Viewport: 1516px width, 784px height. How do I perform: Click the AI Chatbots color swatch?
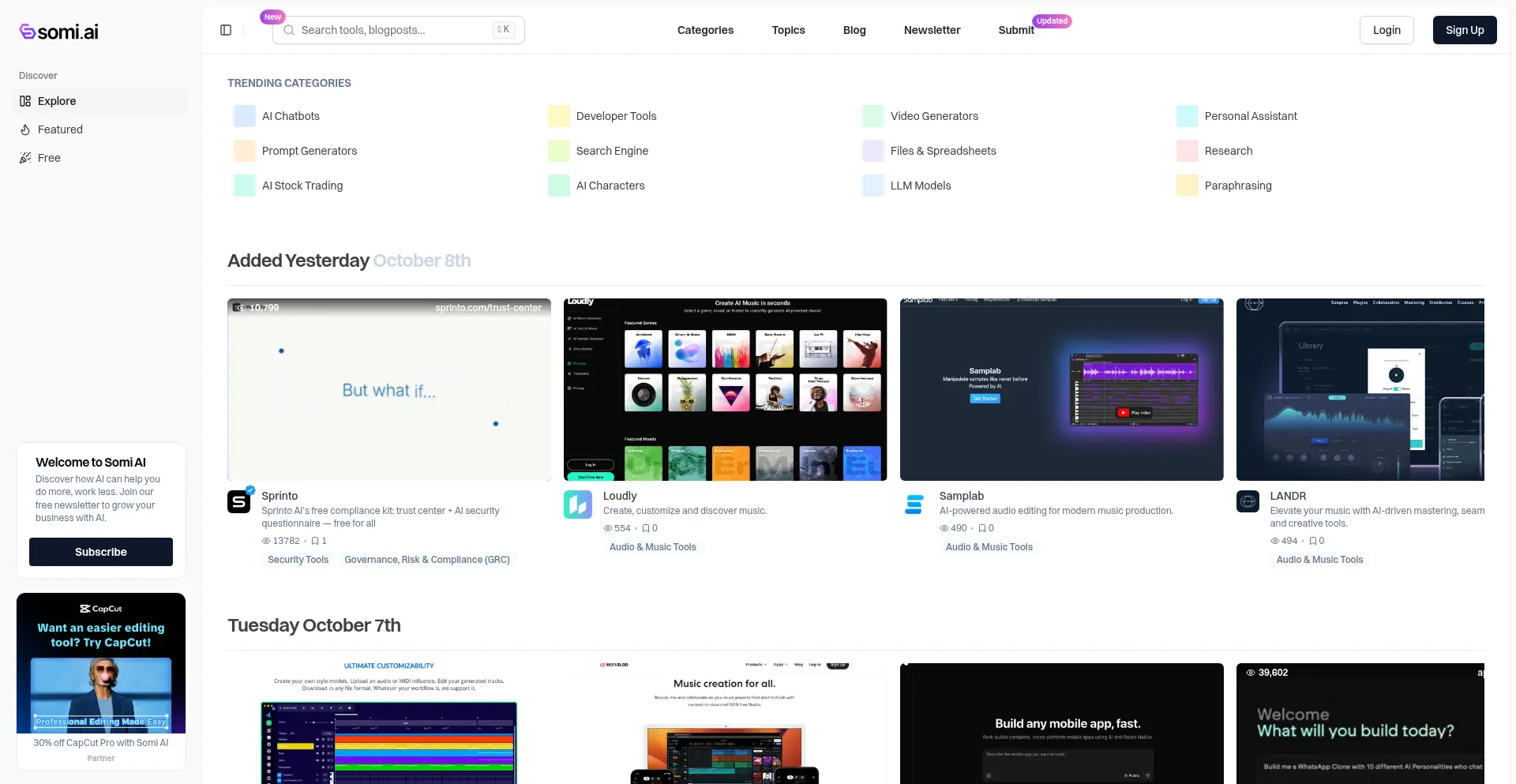pyautogui.click(x=245, y=116)
